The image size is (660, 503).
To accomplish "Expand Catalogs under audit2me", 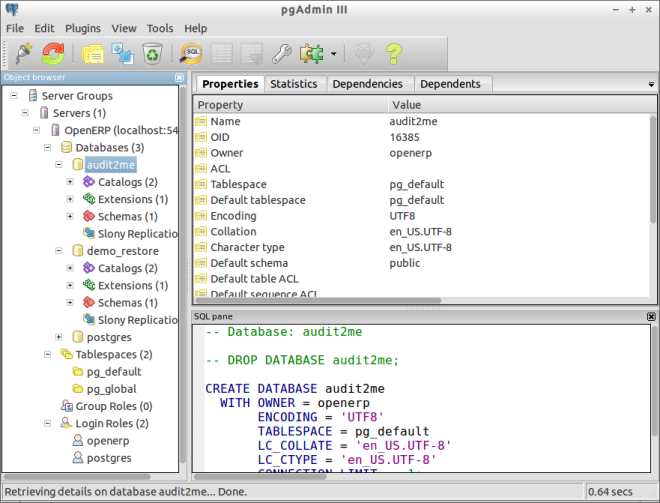I will (x=70, y=182).
